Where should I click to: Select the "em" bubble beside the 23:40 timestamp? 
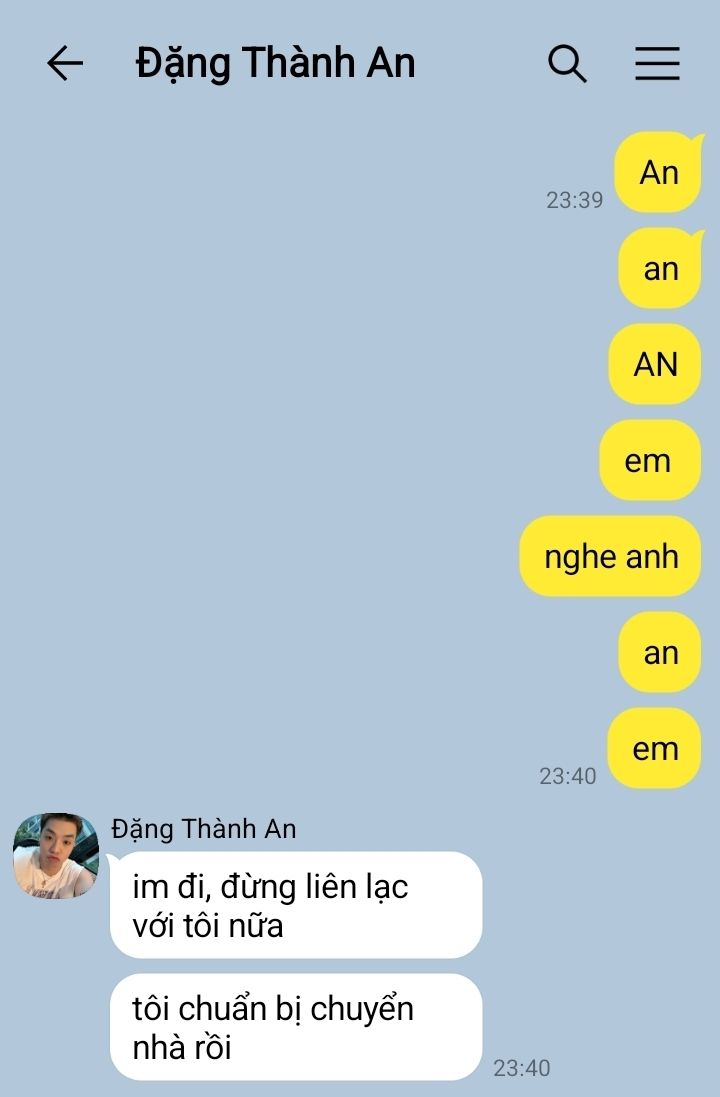coord(654,748)
